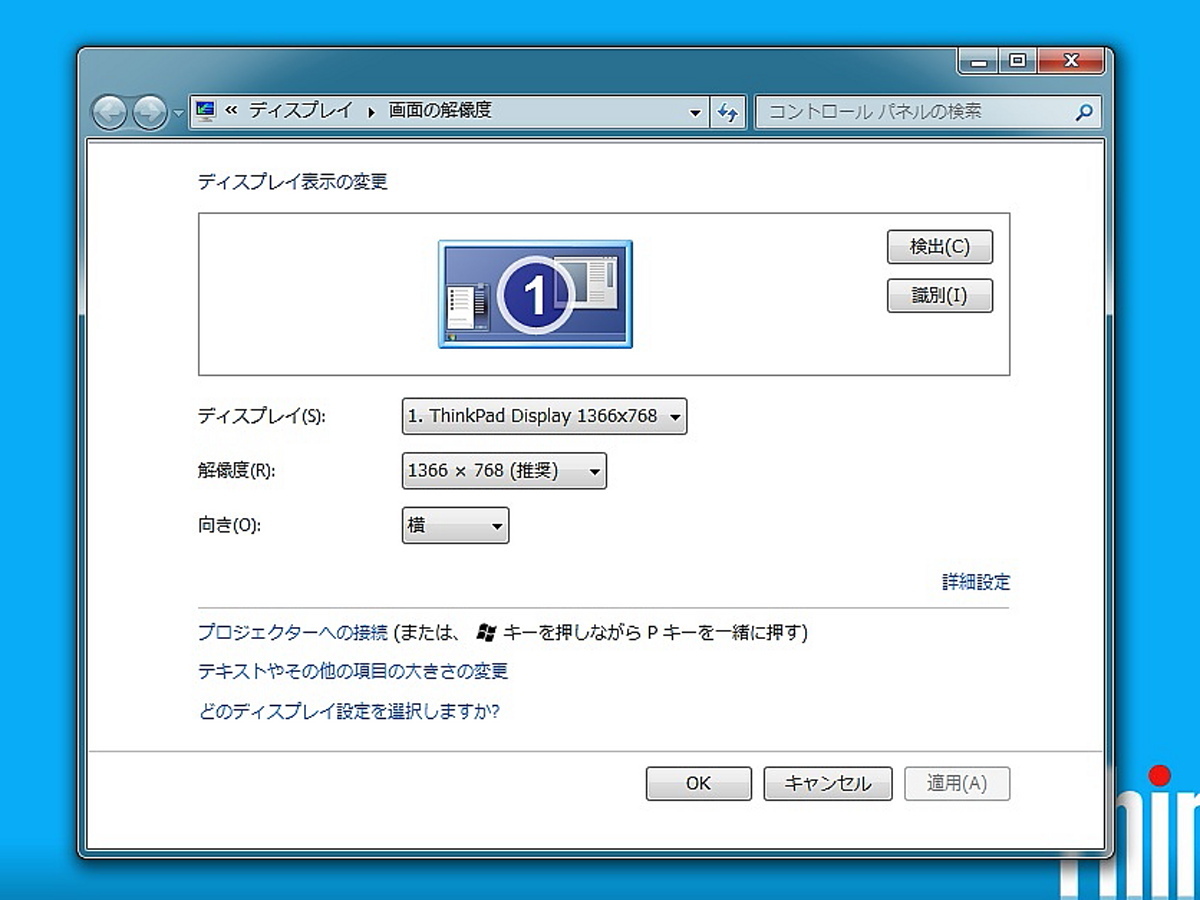Click the Control Panel icon in address bar
Viewport: 1200px width, 900px height.
[206, 111]
